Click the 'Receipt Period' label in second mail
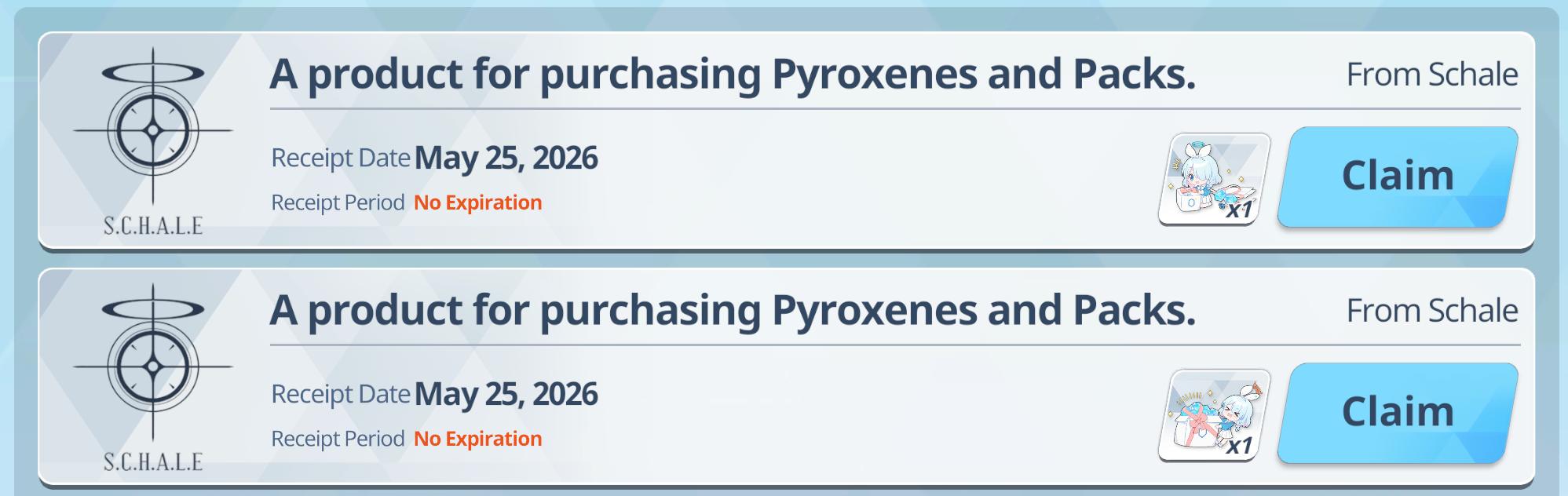 pyautogui.click(x=338, y=439)
